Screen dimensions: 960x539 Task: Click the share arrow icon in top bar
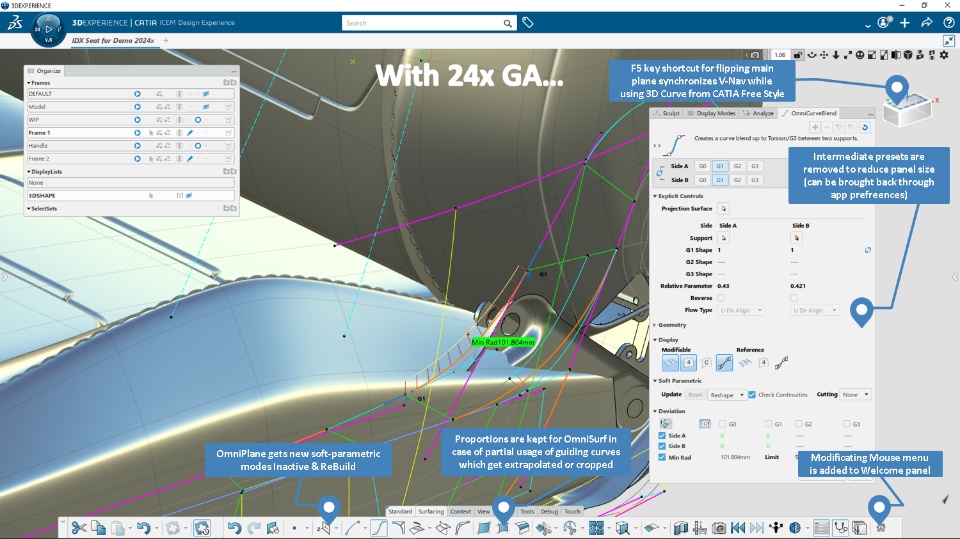tap(927, 23)
